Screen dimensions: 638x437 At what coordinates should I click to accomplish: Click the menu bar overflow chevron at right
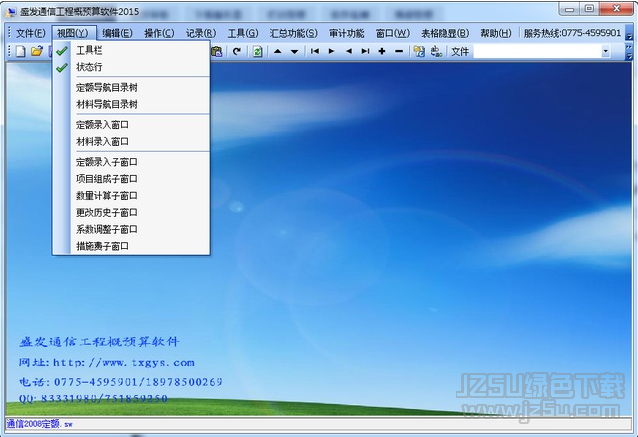click(629, 36)
